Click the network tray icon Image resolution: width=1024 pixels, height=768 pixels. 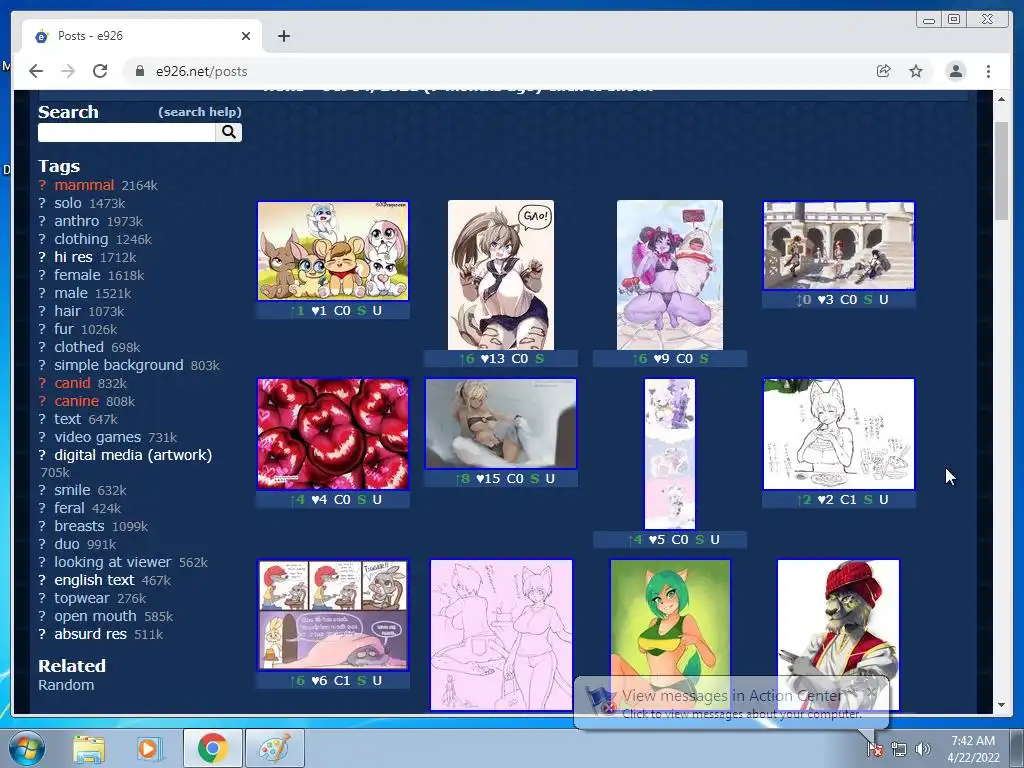pyautogui.click(x=899, y=749)
